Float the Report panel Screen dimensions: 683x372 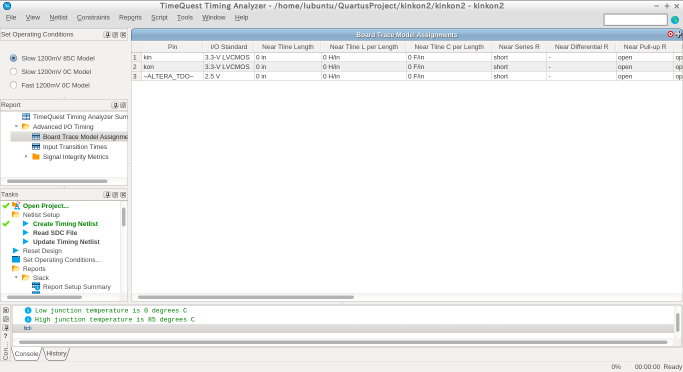(123, 105)
